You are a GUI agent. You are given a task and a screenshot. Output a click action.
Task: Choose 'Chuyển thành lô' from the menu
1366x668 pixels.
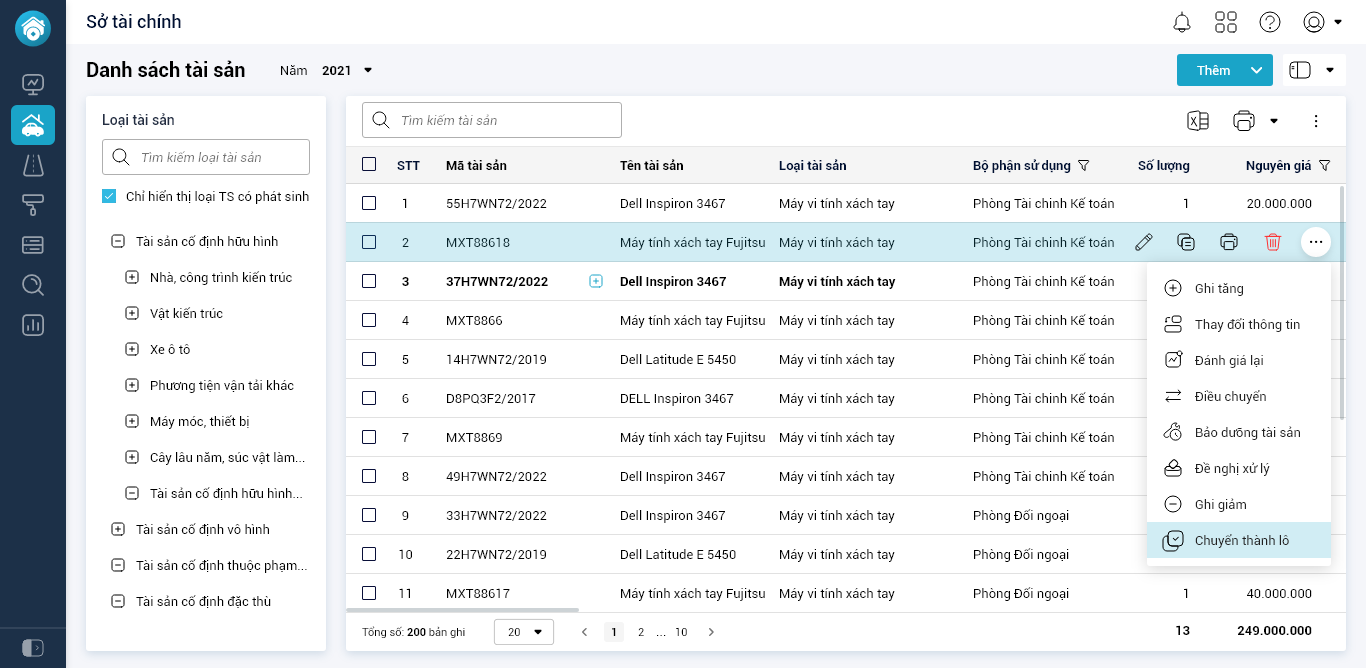[x=1240, y=540]
